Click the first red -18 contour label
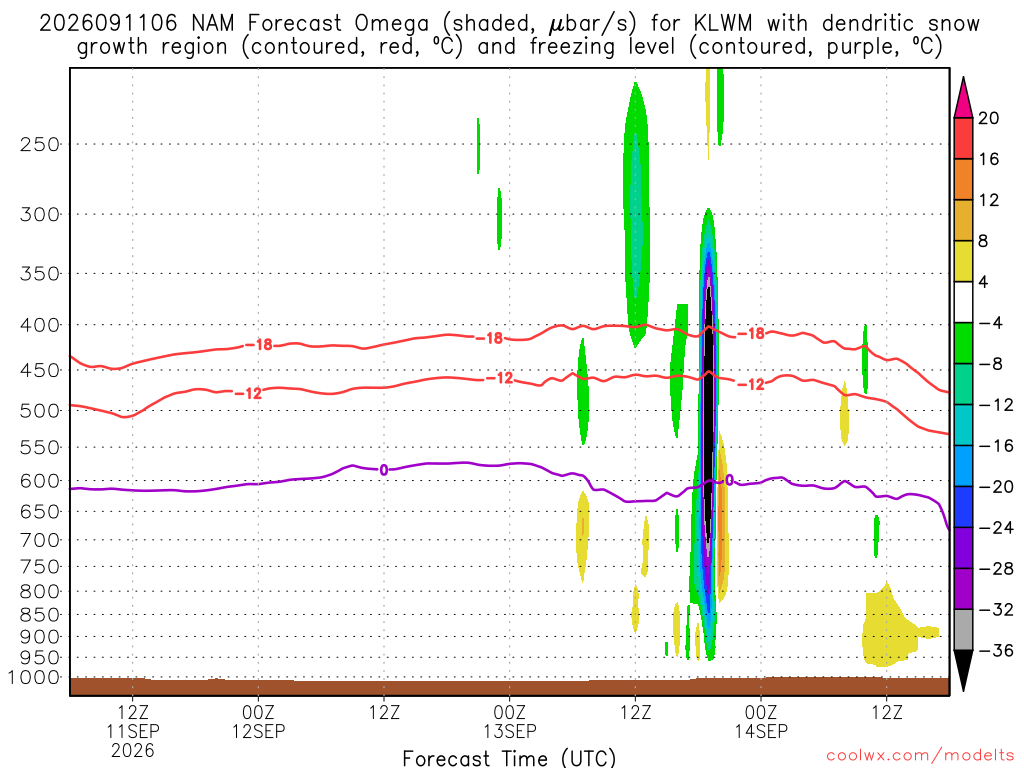The image size is (1024, 768). pyautogui.click(x=259, y=344)
